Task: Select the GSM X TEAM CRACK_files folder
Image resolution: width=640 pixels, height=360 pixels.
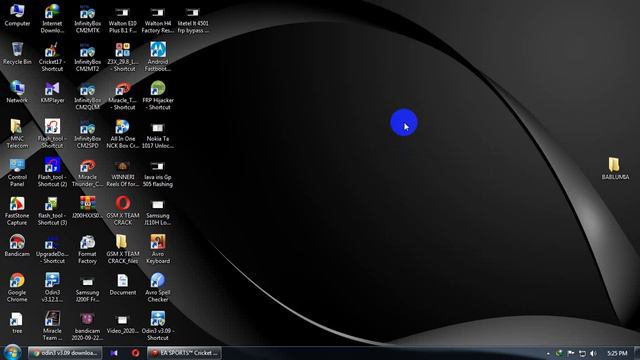Action: [x=122, y=249]
